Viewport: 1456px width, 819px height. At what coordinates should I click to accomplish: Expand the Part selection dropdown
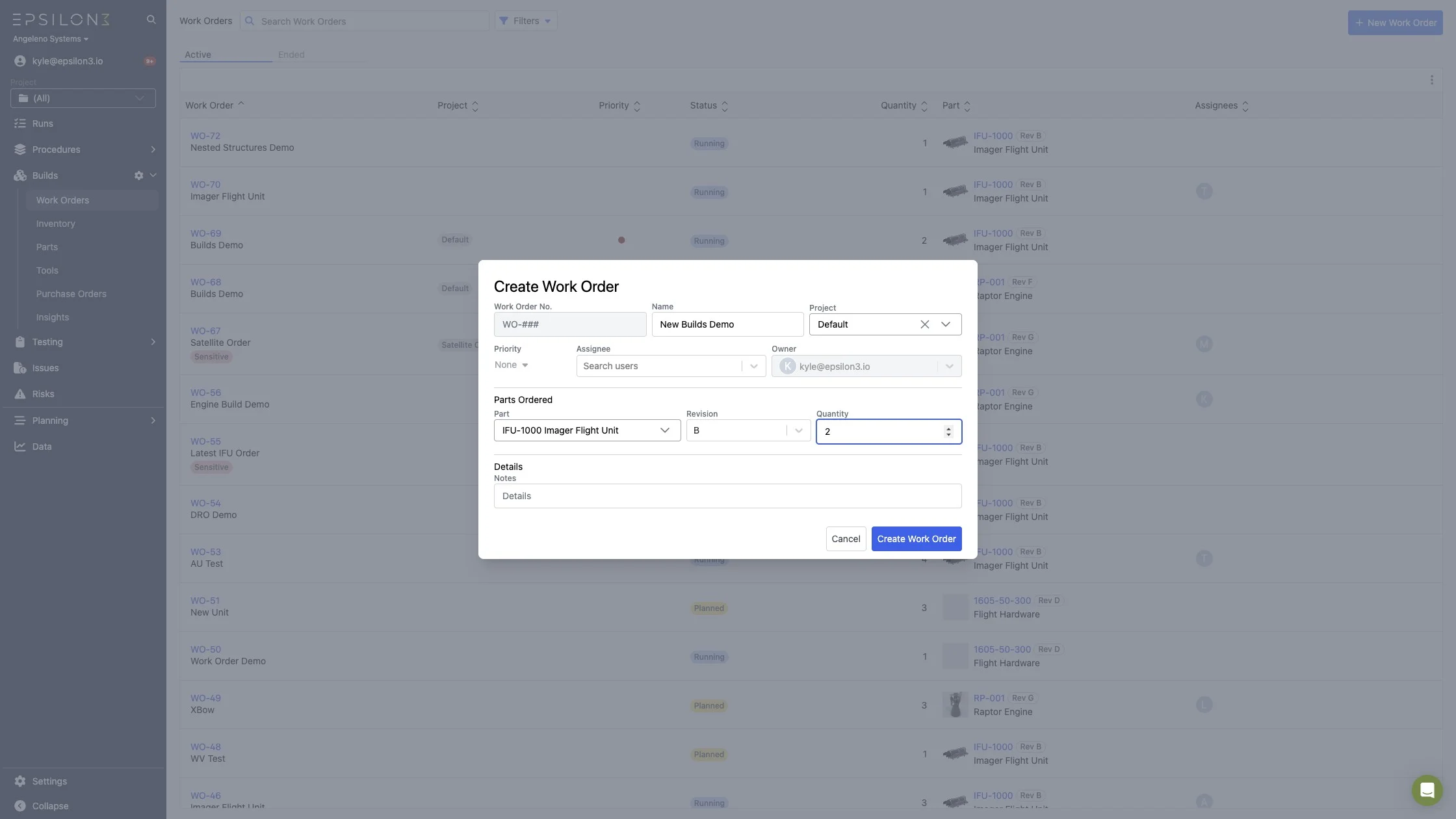(664, 430)
